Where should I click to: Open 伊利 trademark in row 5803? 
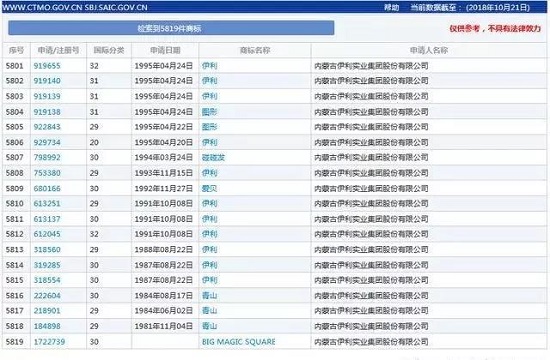[x=209, y=96]
